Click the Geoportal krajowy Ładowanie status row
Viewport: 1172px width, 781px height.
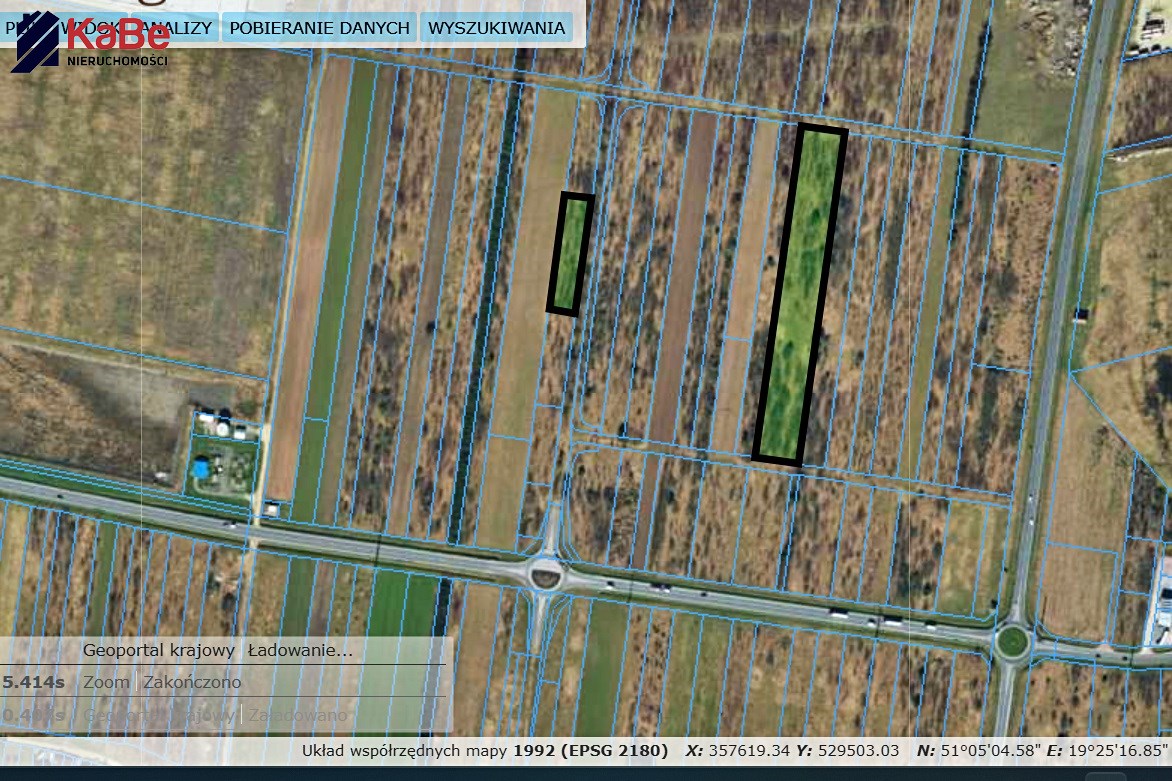point(218,651)
